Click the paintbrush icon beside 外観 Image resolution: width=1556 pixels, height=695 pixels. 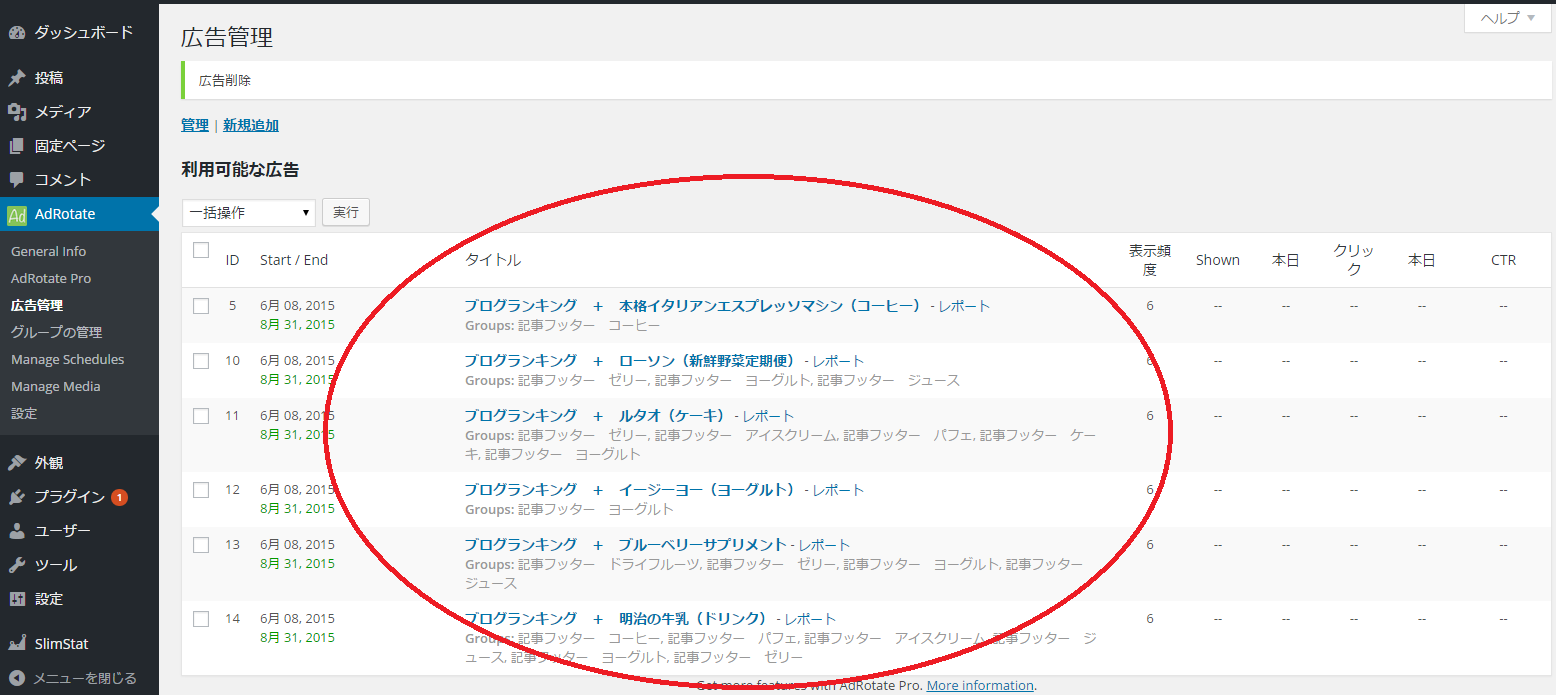pyautogui.click(x=17, y=463)
